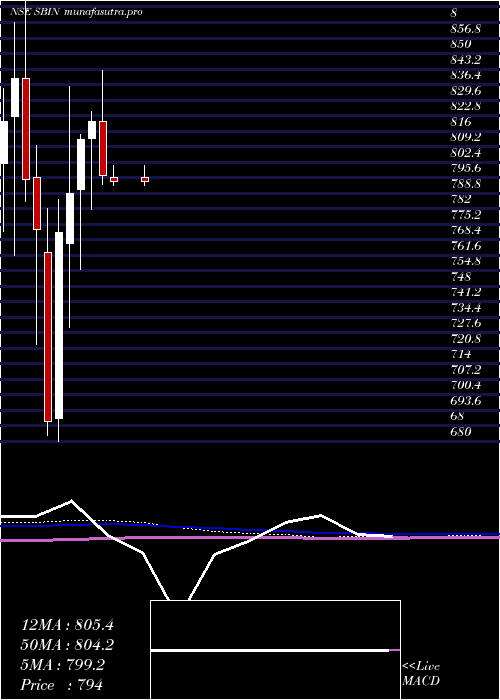Click the 795.6 price axis label
Viewport: 500px width, 700px height.
click(465, 168)
